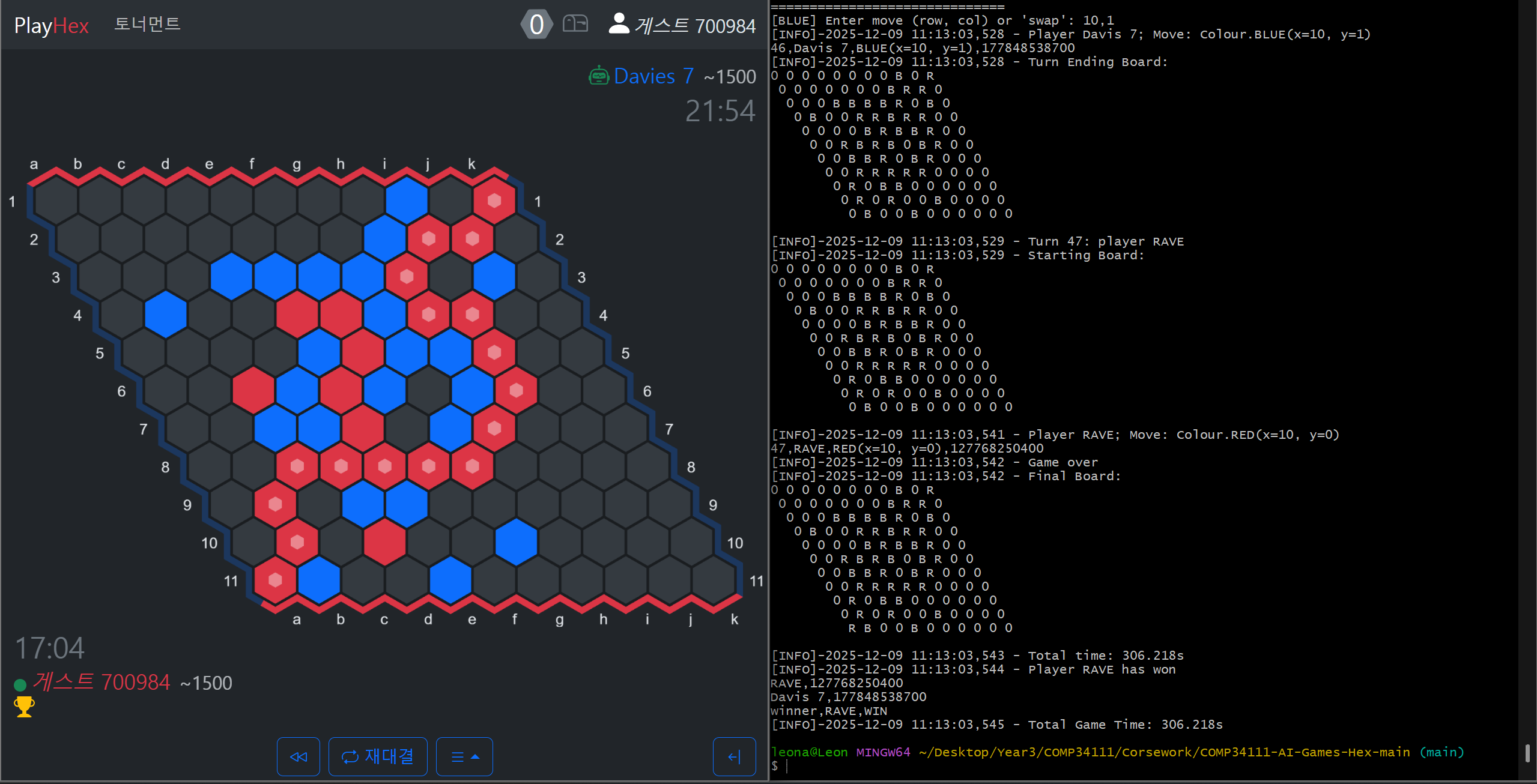Click the terminal scrollbar thumb
Image resolution: width=1537 pixels, height=784 pixels.
click(x=1527, y=753)
